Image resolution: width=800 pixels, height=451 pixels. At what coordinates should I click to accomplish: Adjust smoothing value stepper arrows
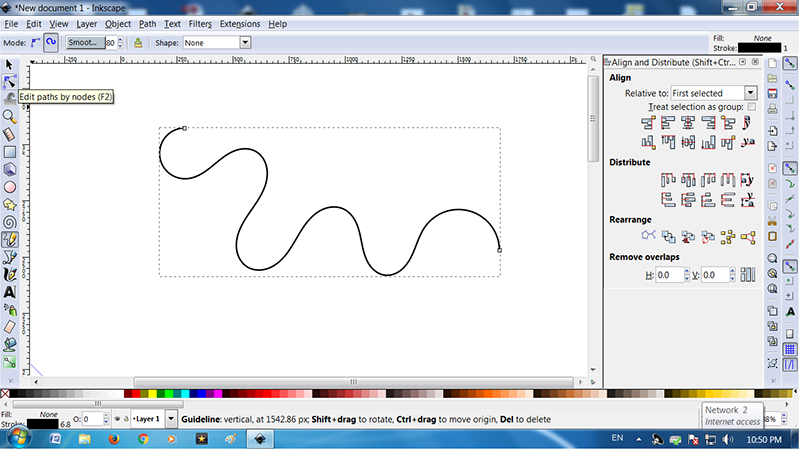tap(120, 43)
